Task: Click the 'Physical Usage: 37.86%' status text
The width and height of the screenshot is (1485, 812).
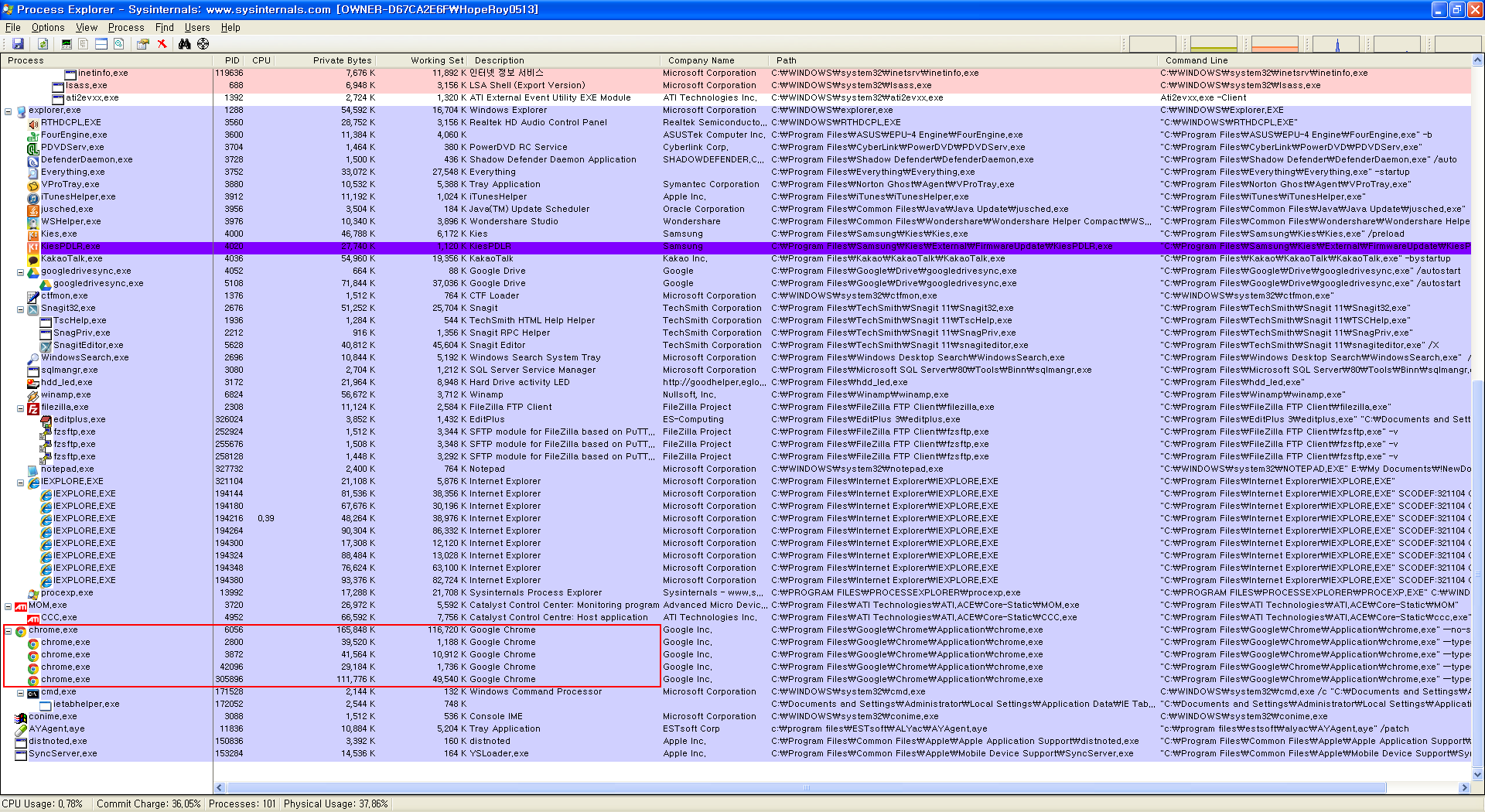Action: [x=336, y=804]
